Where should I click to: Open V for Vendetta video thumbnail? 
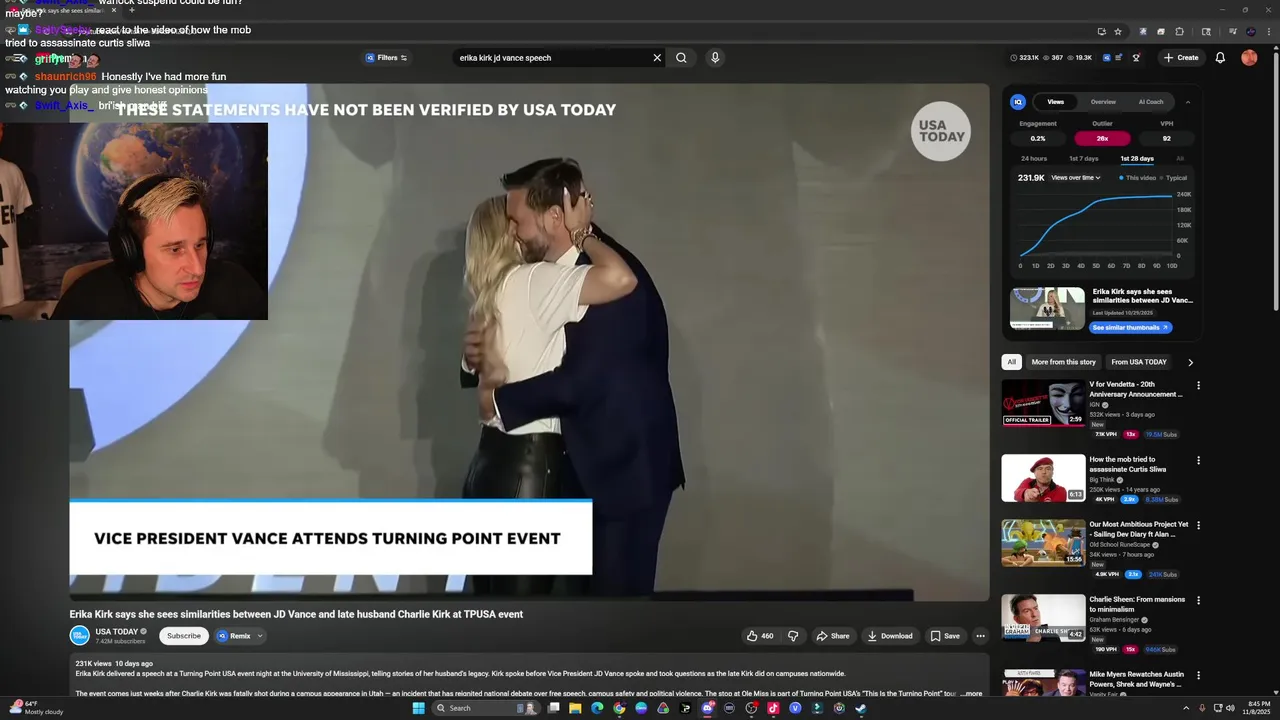pyautogui.click(x=1043, y=403)
